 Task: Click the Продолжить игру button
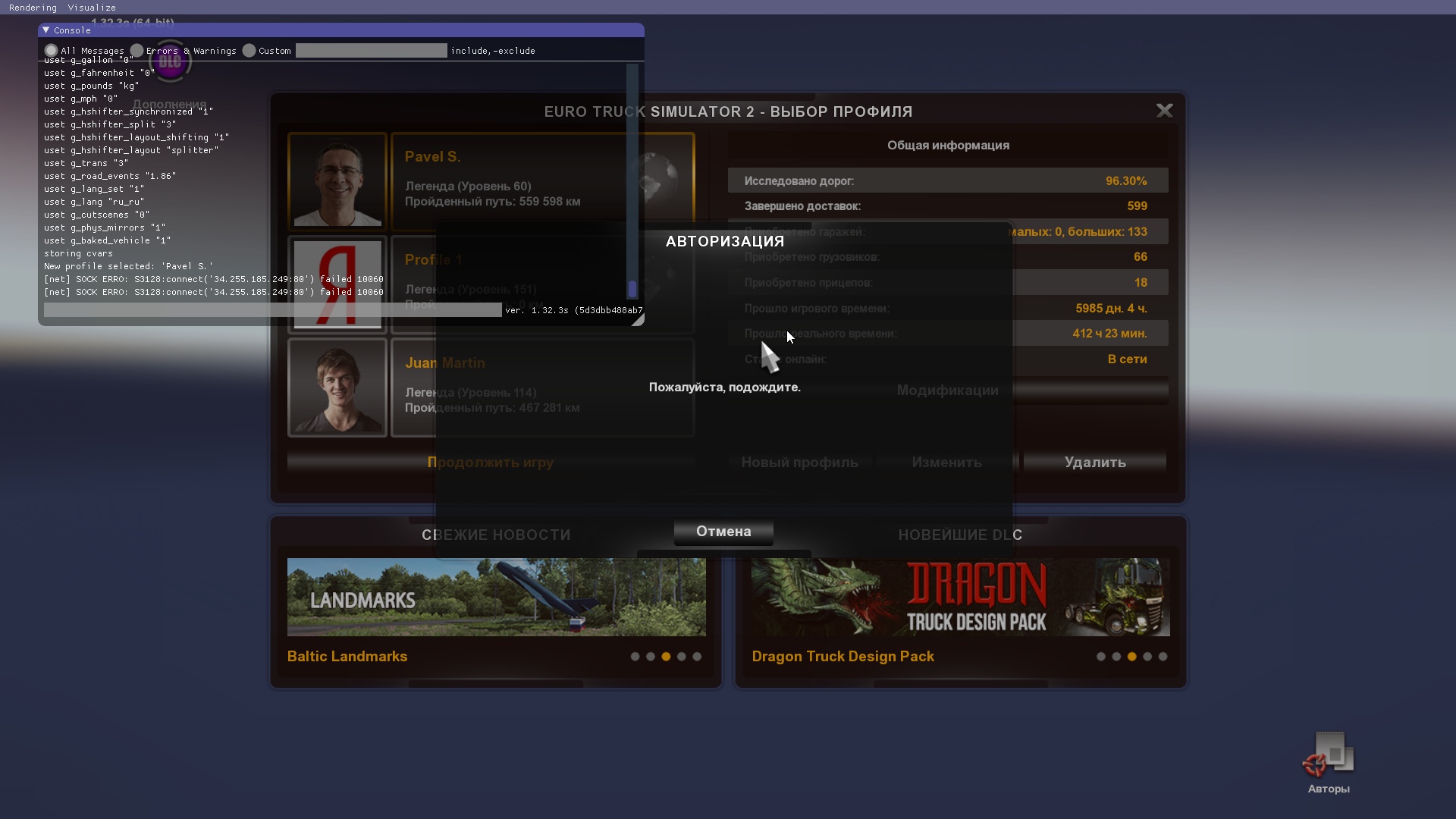(491, 463)
